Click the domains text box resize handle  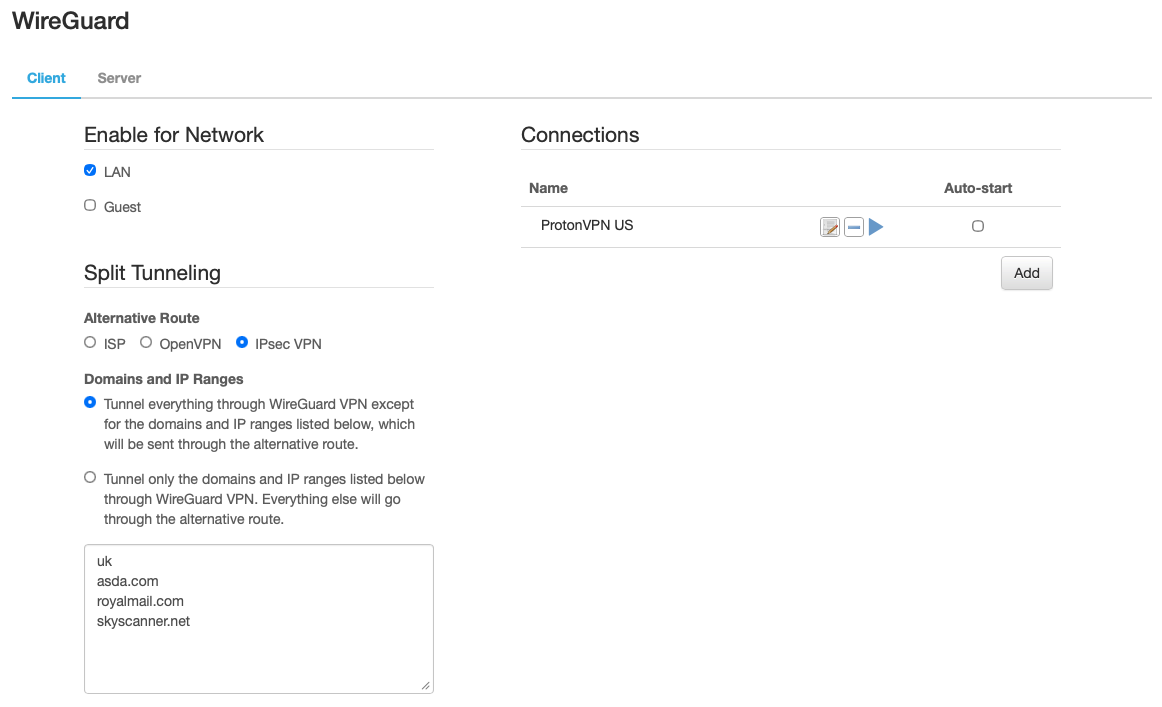tap(426, 686)
